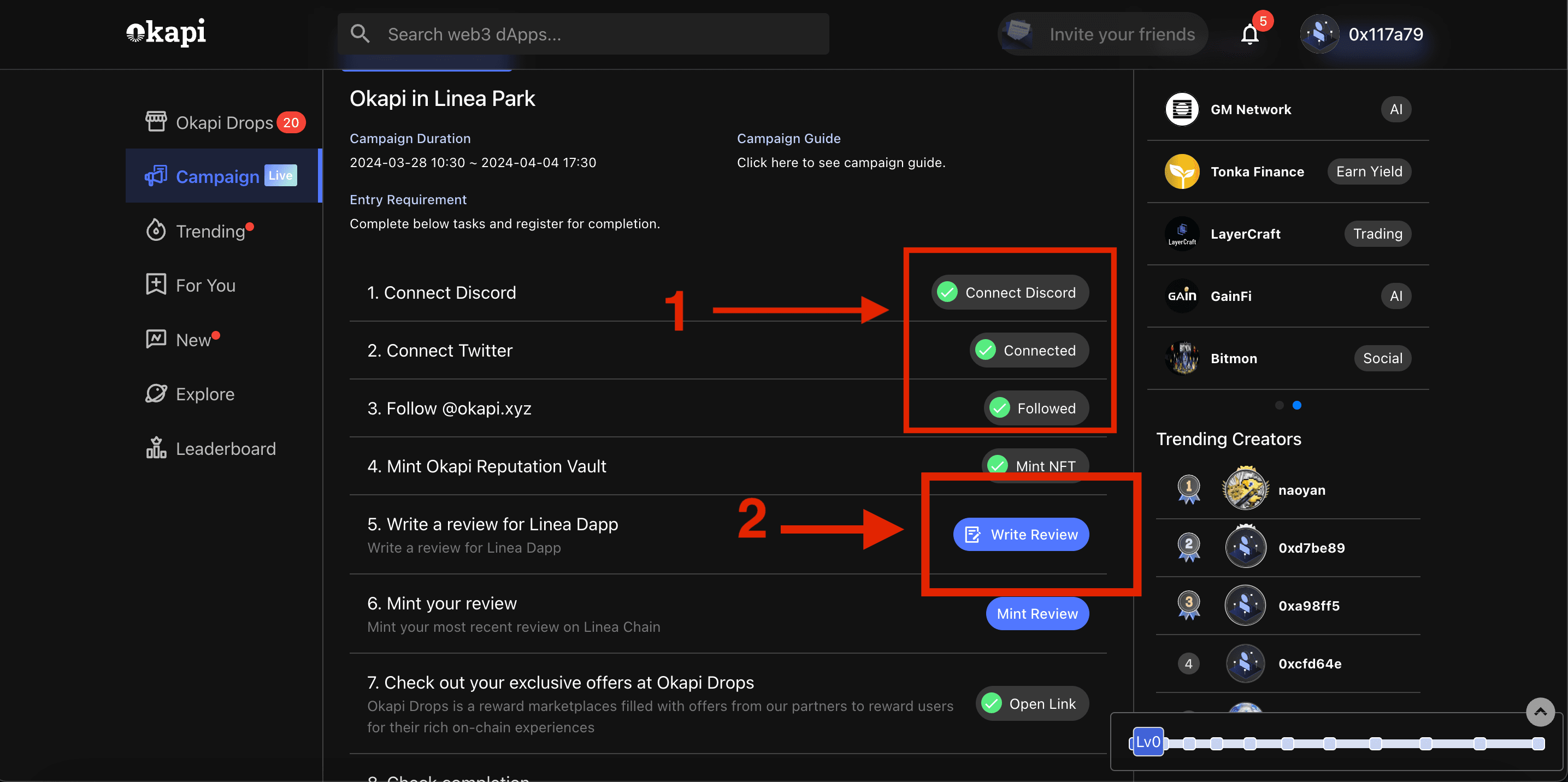Click the Connect Discord button
The width and height of the screenshot is (1568, 782).
(x=1010, y=292)
